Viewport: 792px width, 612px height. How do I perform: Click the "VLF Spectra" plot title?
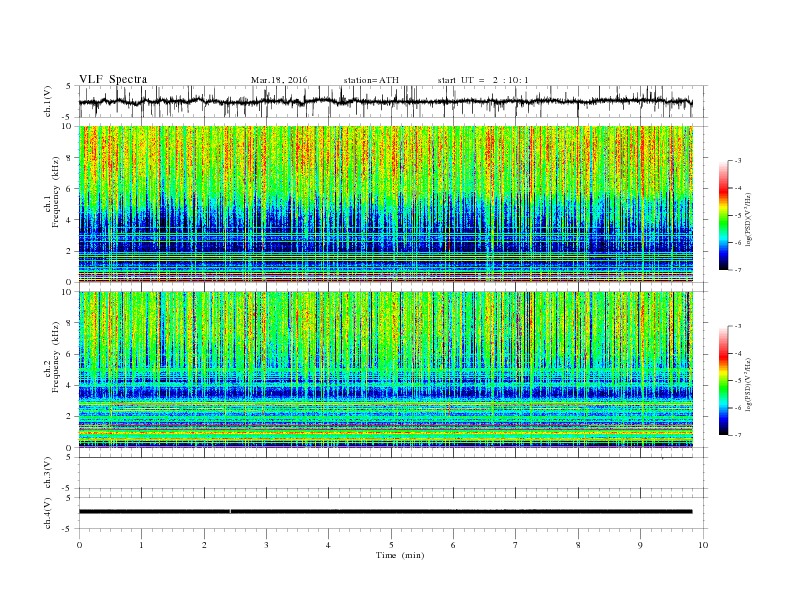113,79
